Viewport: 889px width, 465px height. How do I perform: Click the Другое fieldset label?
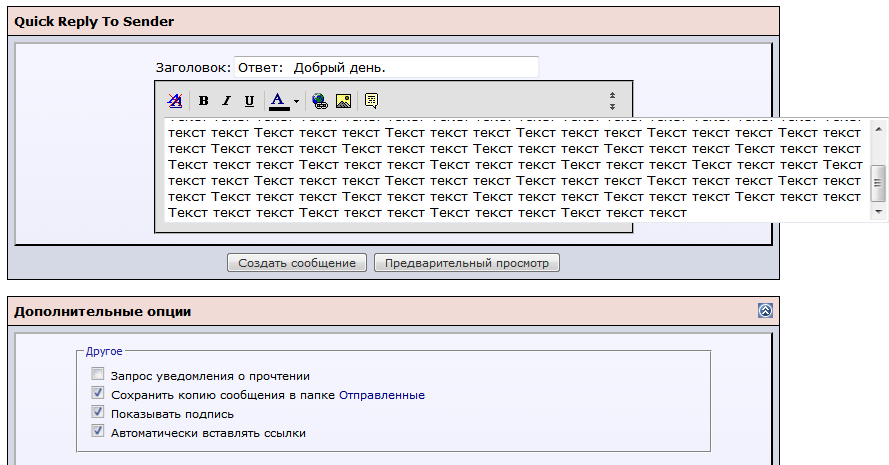pos(104,351)
